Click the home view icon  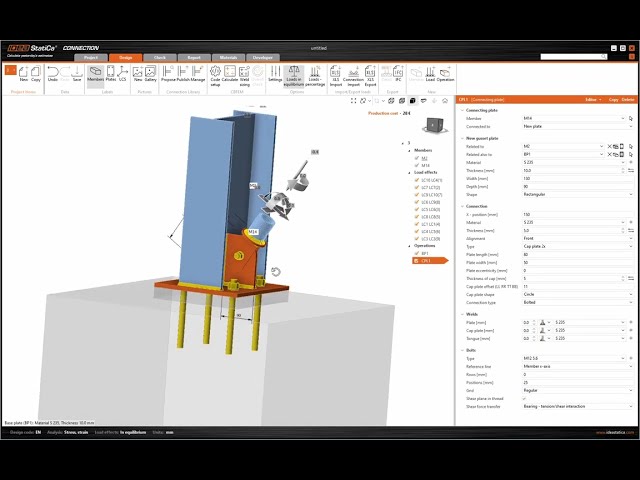[x=445, y=101]
